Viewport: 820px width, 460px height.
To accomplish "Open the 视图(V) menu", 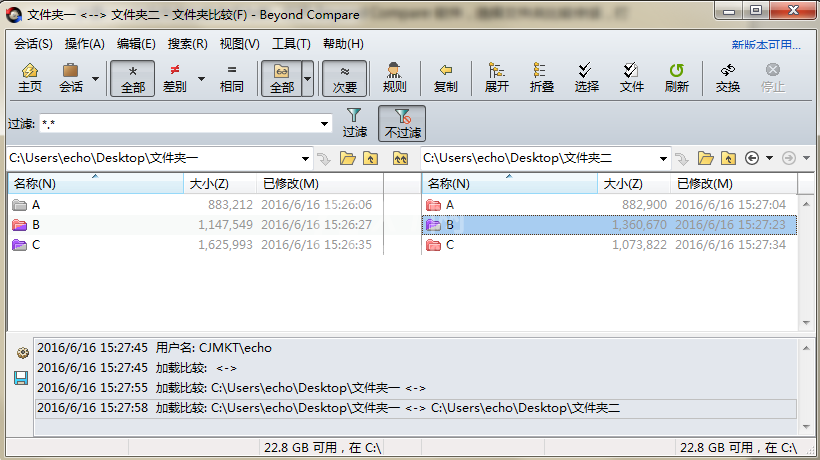I will click(240, 44).
